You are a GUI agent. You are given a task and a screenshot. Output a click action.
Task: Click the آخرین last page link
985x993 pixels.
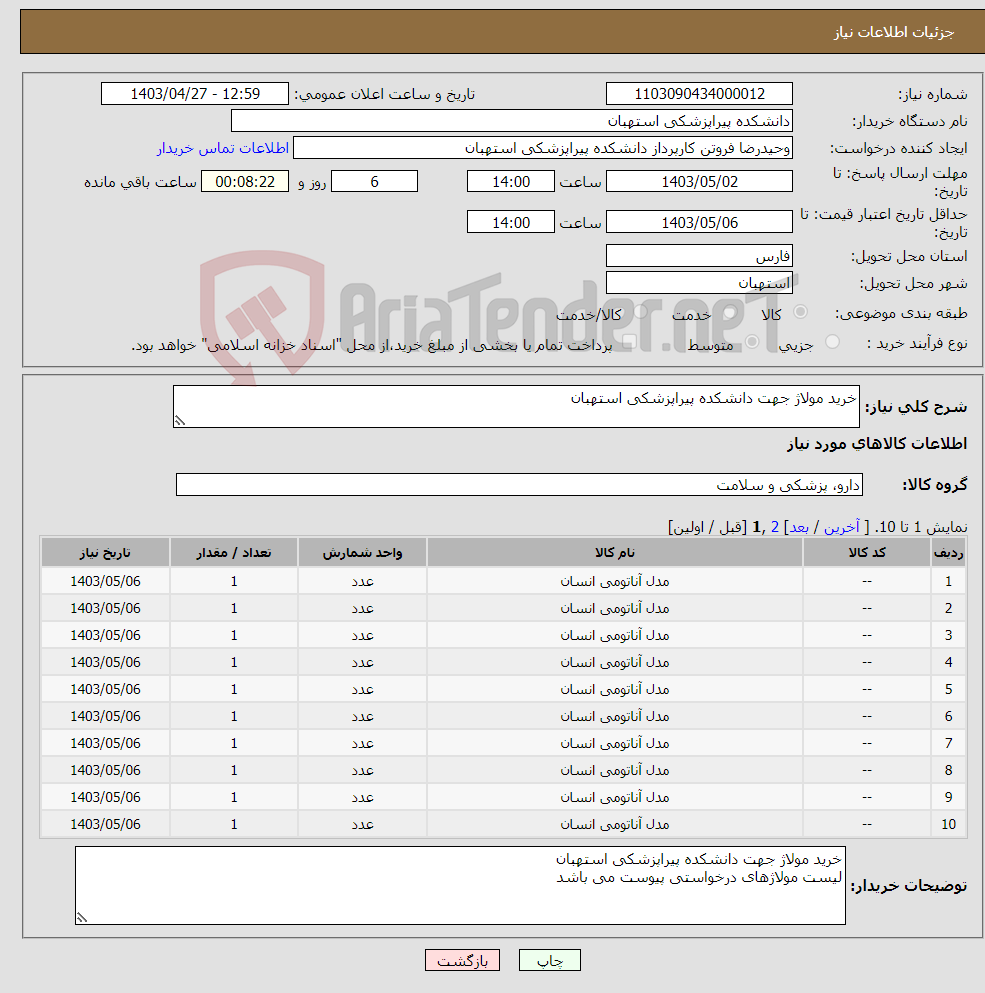(841, 527)
